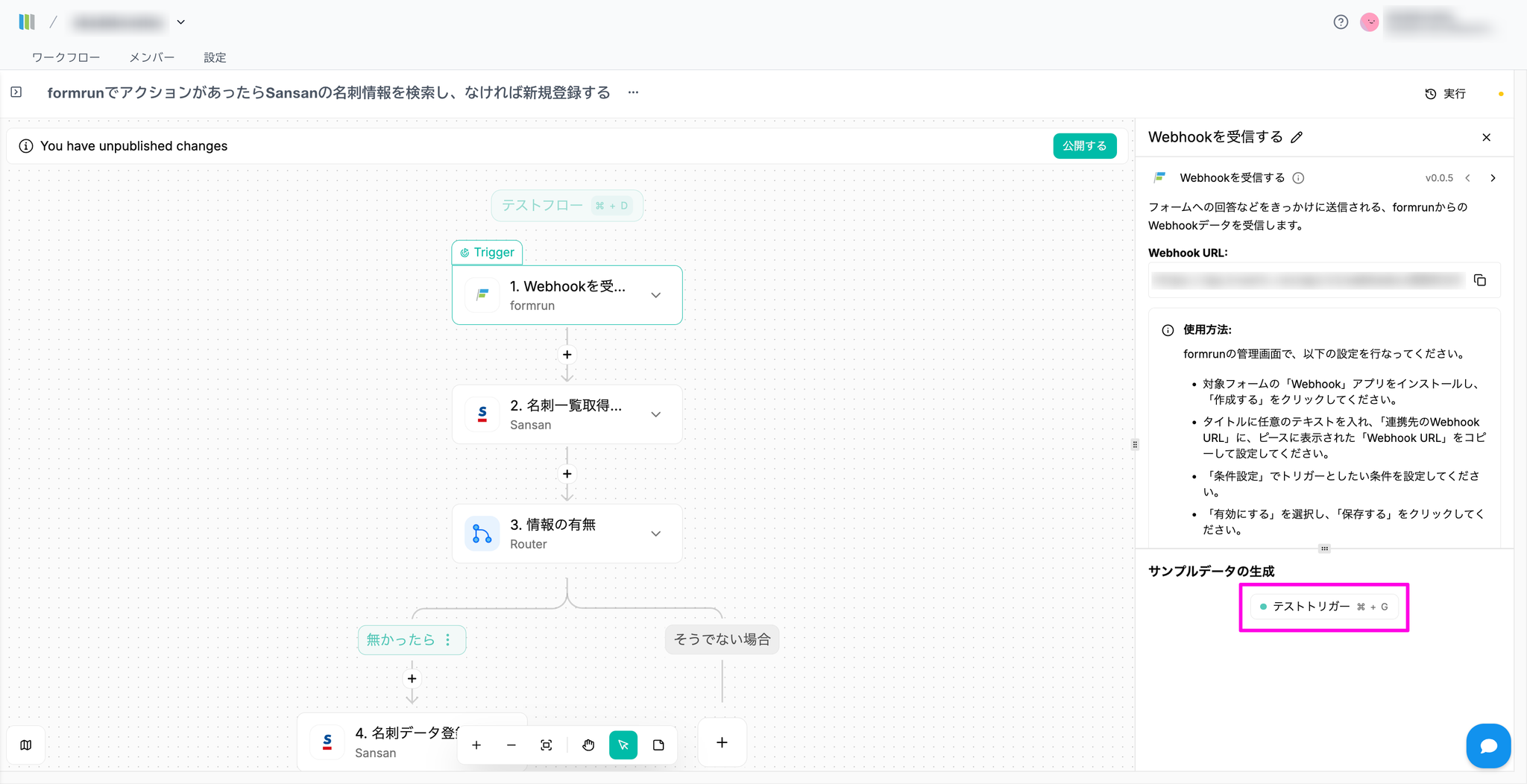
Task: Fit the workflow to view
Action: tap(547, 745)
